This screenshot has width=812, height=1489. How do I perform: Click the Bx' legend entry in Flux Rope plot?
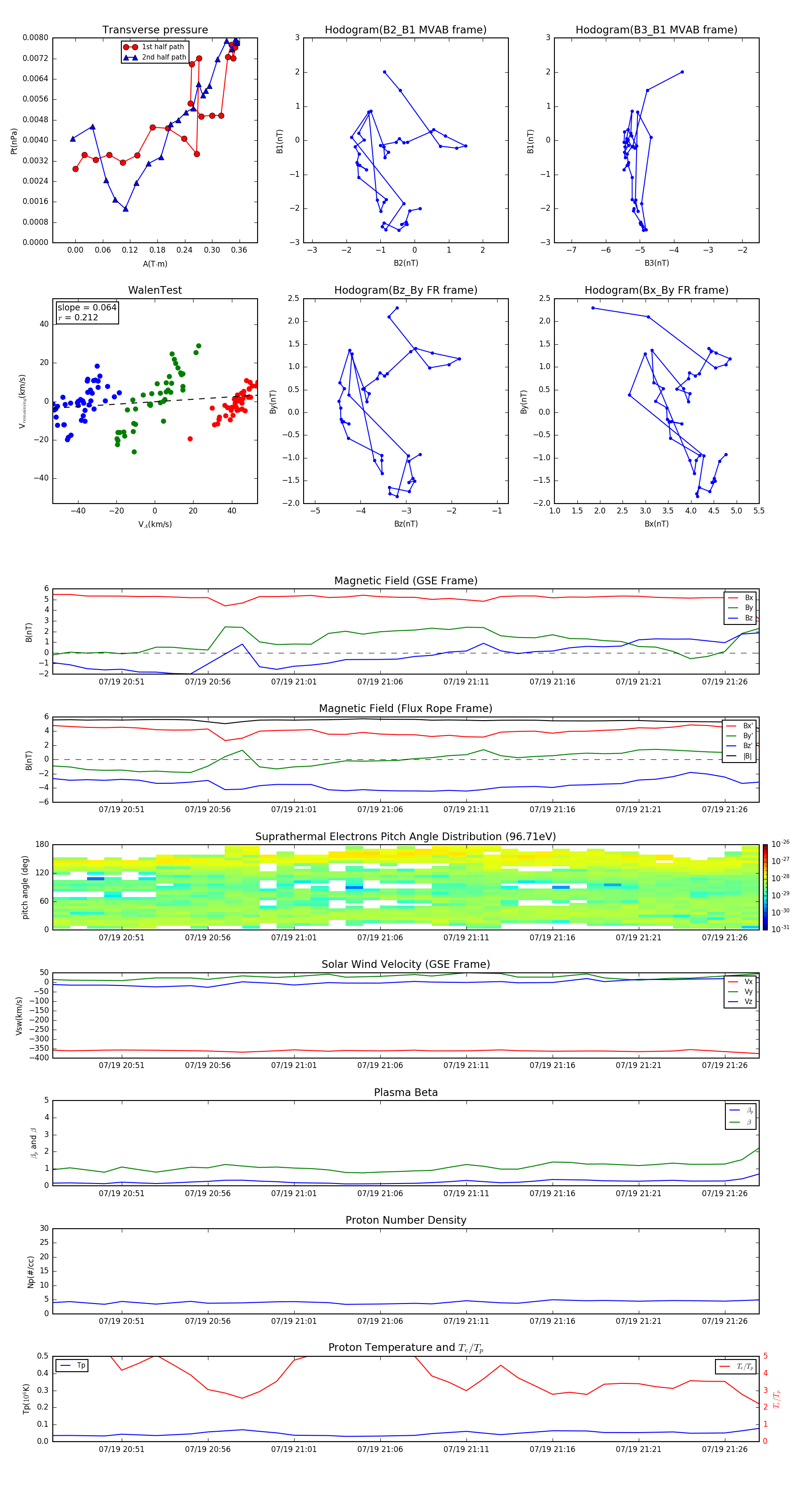(739, 726)
